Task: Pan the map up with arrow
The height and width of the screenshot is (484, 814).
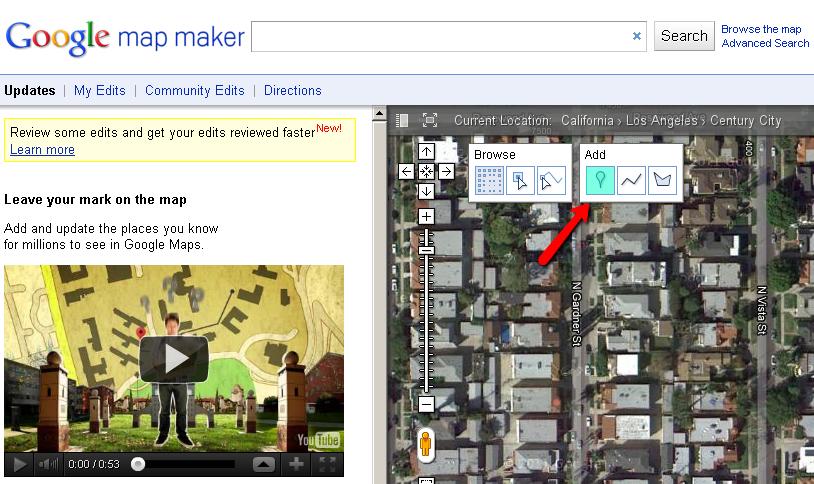Action: (x=426, y=152)
